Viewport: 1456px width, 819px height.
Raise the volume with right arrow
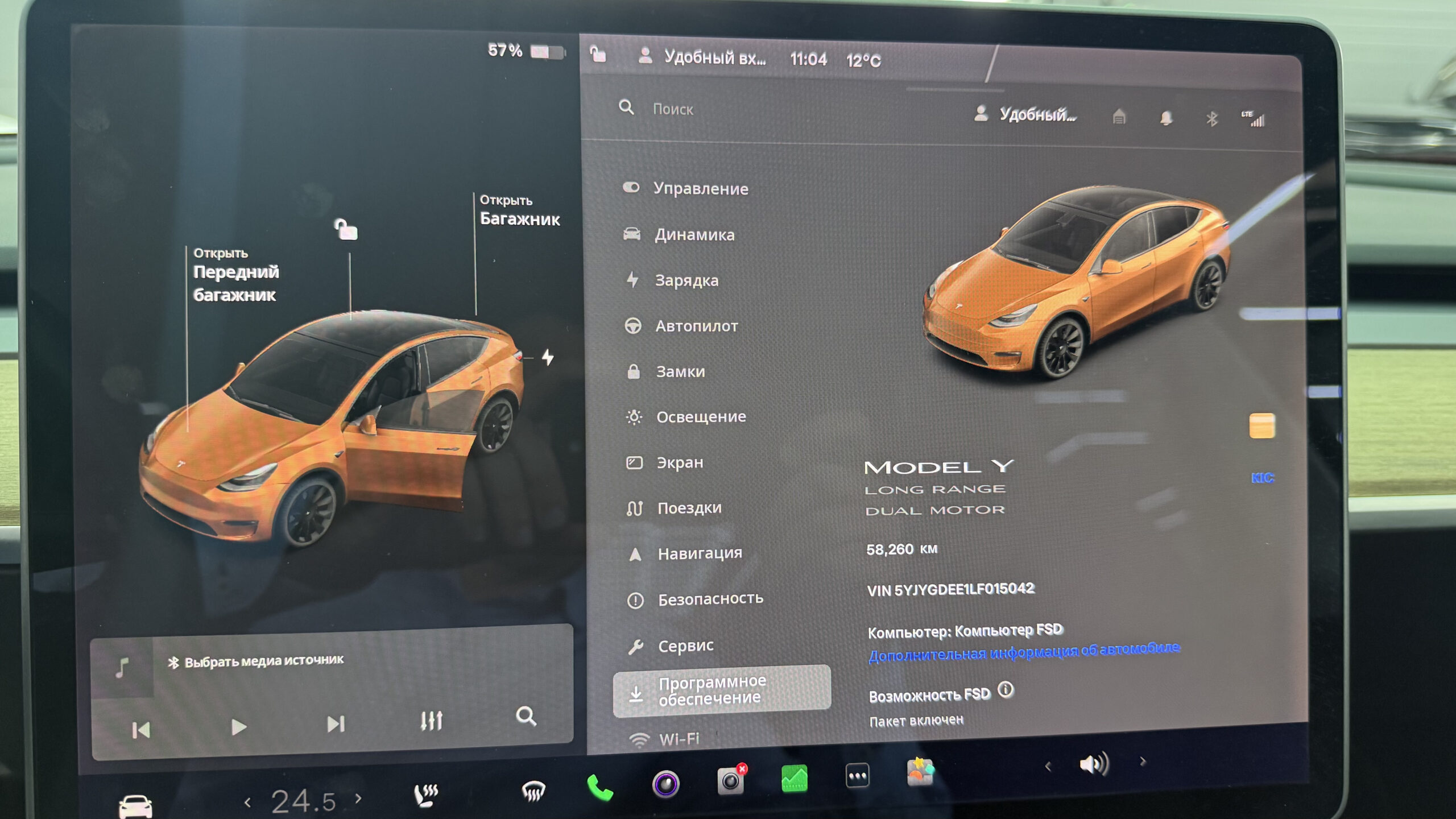click(1143, 762)
